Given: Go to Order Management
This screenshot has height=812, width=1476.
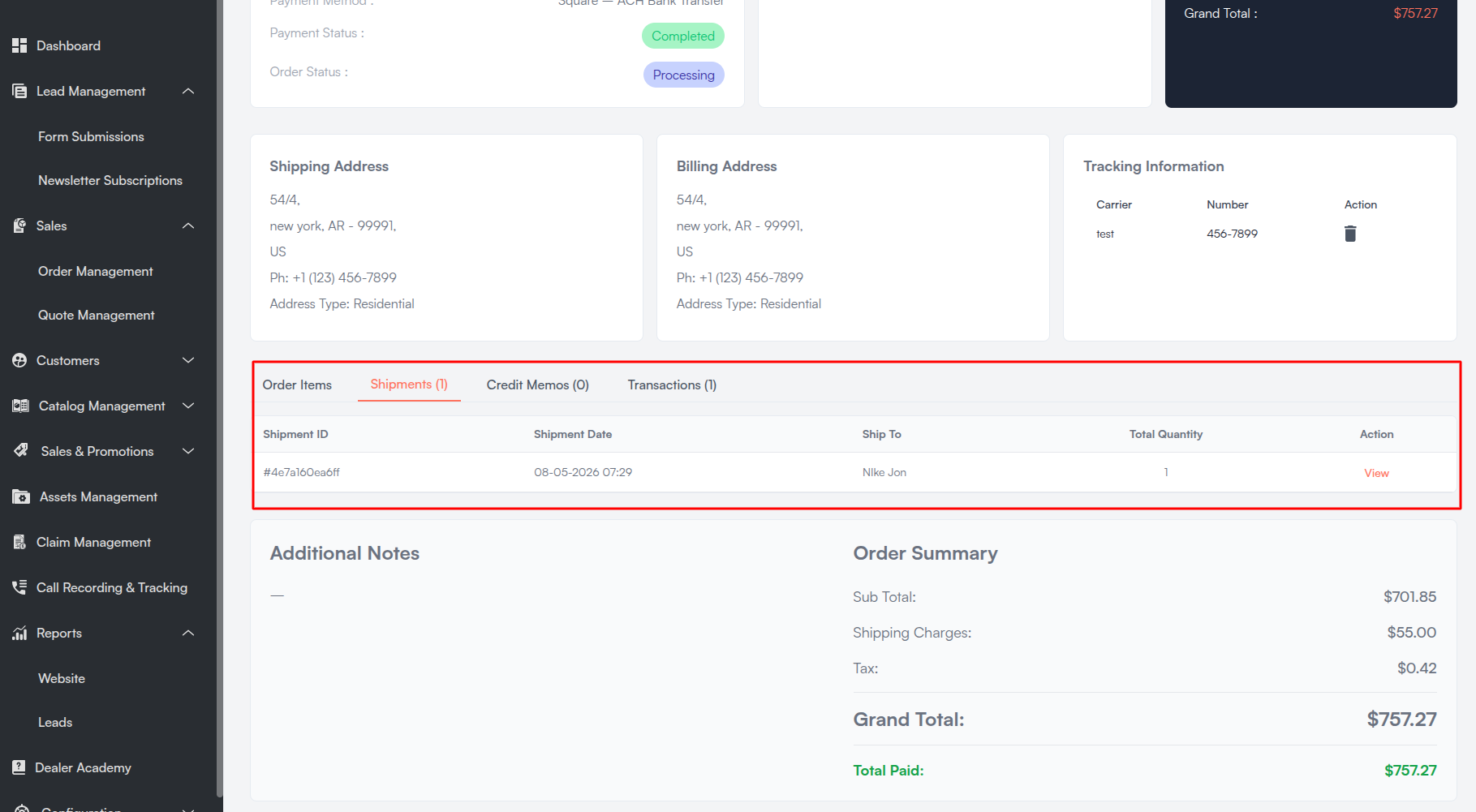Looking at the screenshot, I should click(96, 271).
